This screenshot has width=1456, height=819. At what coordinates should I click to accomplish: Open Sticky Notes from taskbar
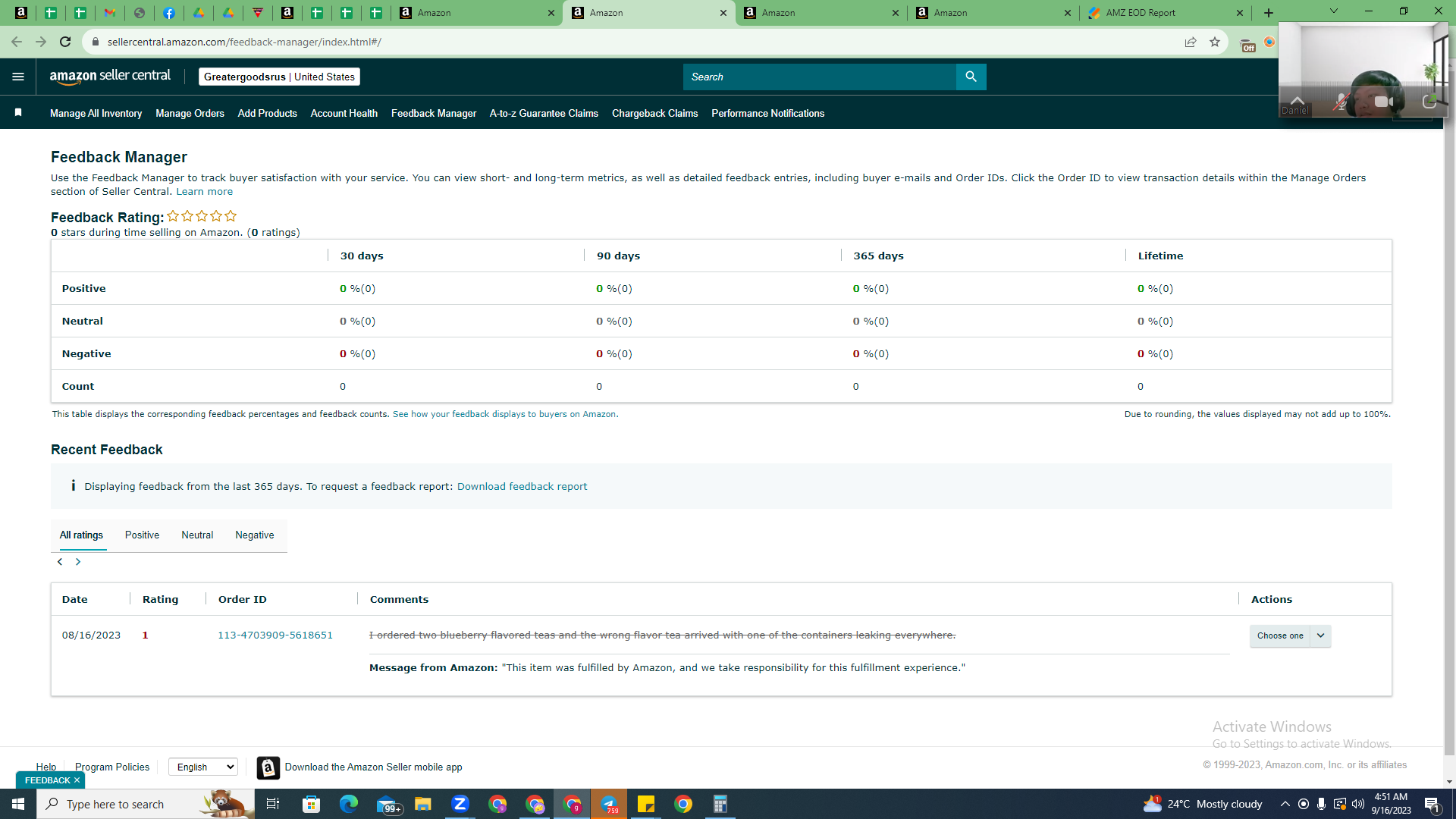(646, 804)
